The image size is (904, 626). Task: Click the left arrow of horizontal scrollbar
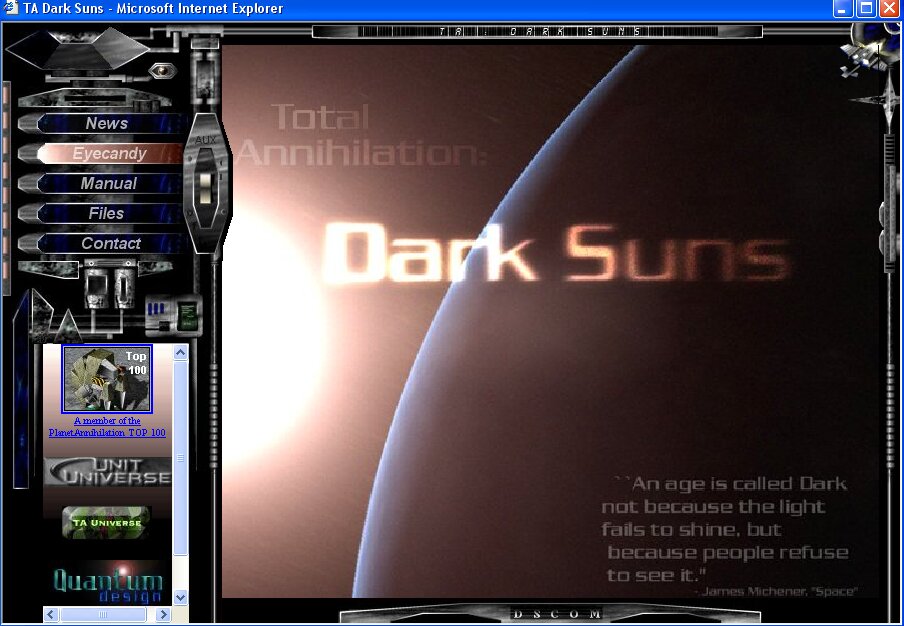(x=51, y=614)
